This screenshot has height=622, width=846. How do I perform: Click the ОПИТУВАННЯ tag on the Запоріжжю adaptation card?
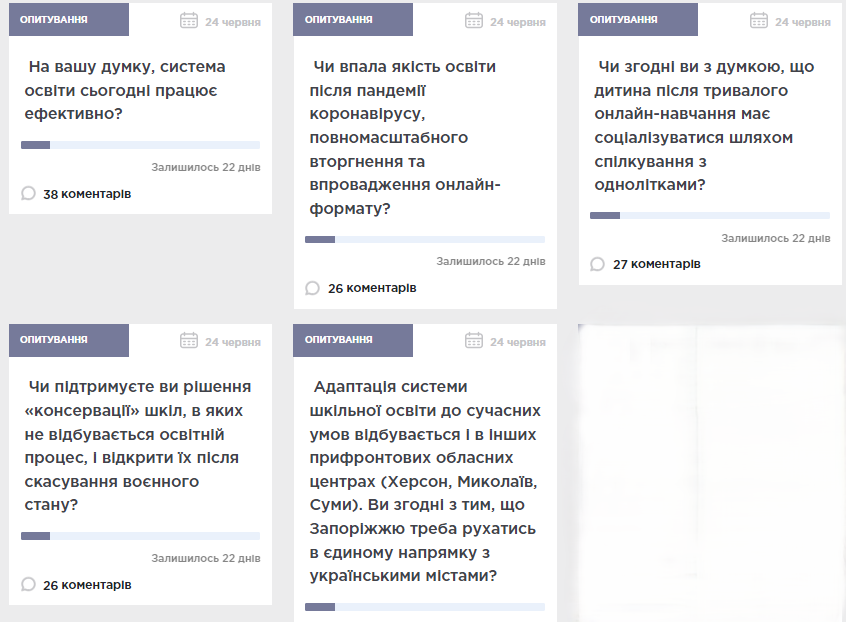[353, 340]
